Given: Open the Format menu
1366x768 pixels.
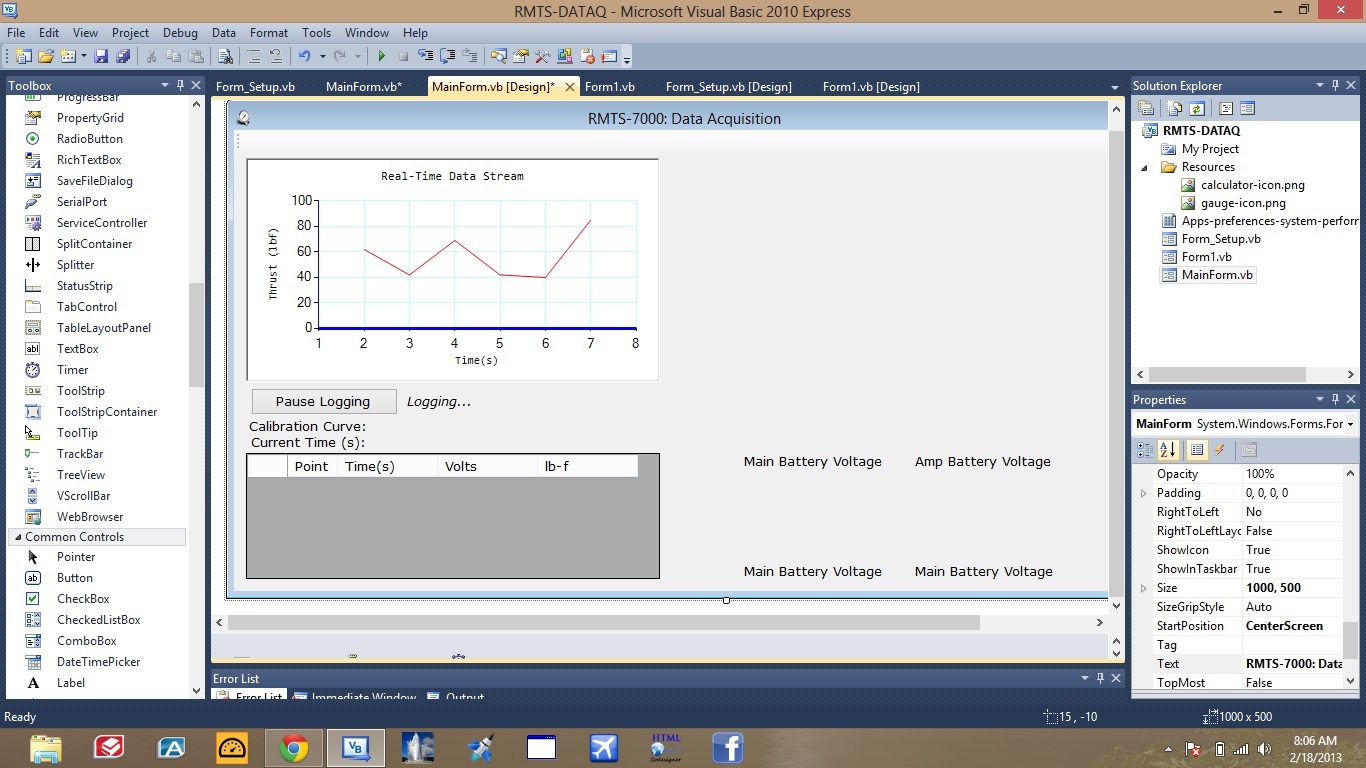Looking at the screenshot, I should click(269, 33).
